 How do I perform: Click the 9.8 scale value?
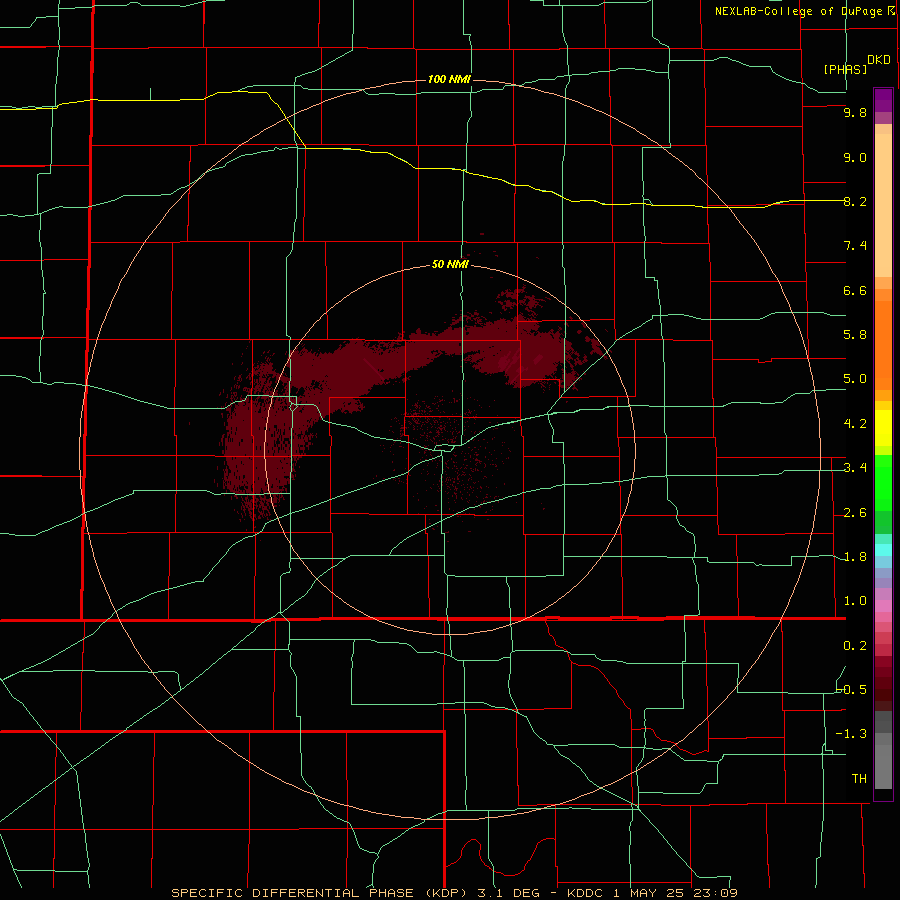[x=855, y=112]
